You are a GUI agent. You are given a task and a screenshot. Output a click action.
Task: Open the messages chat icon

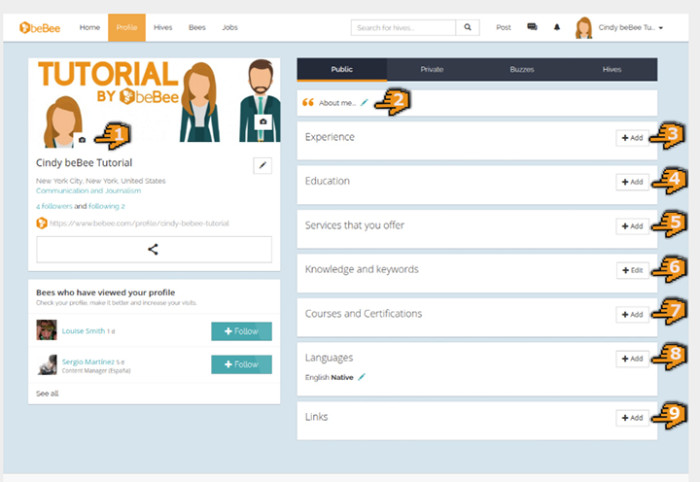[532, 27]
